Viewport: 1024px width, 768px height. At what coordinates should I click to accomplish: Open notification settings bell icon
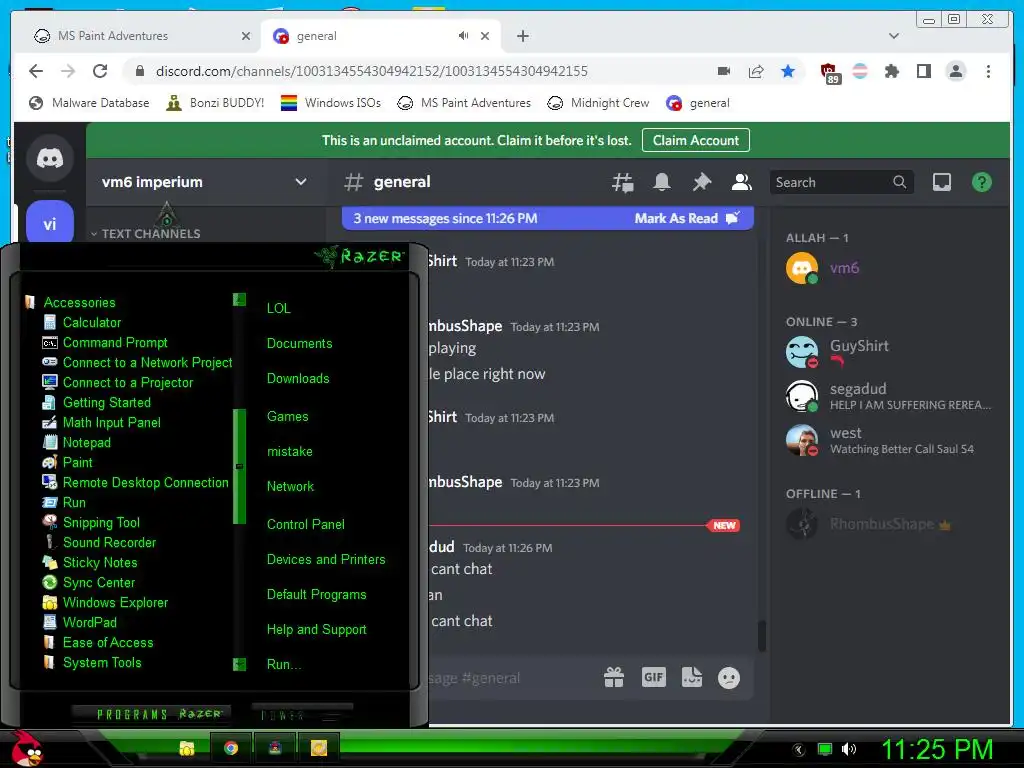point(662,182)
